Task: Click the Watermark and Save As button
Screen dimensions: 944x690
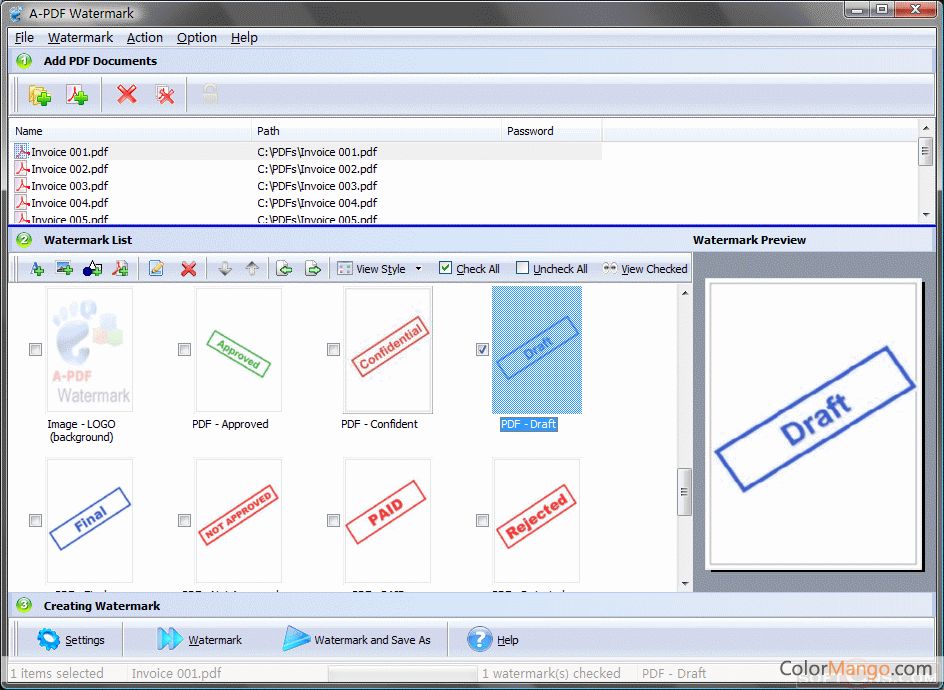Action: [357, 640]
